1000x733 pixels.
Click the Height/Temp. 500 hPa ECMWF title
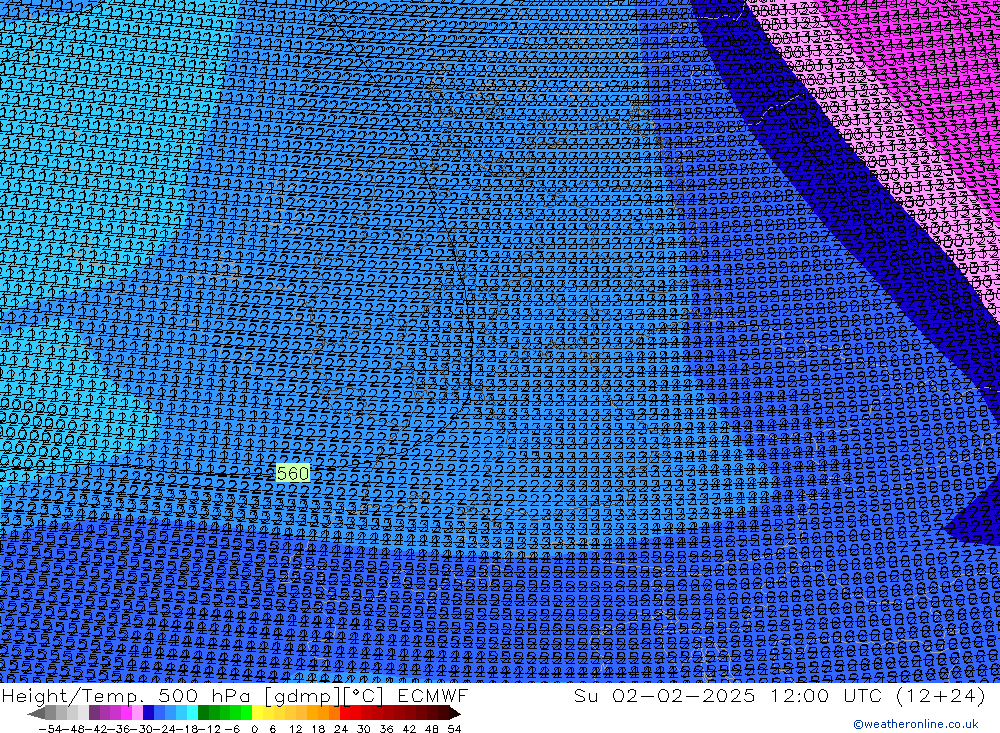click(x=235, y=695)
